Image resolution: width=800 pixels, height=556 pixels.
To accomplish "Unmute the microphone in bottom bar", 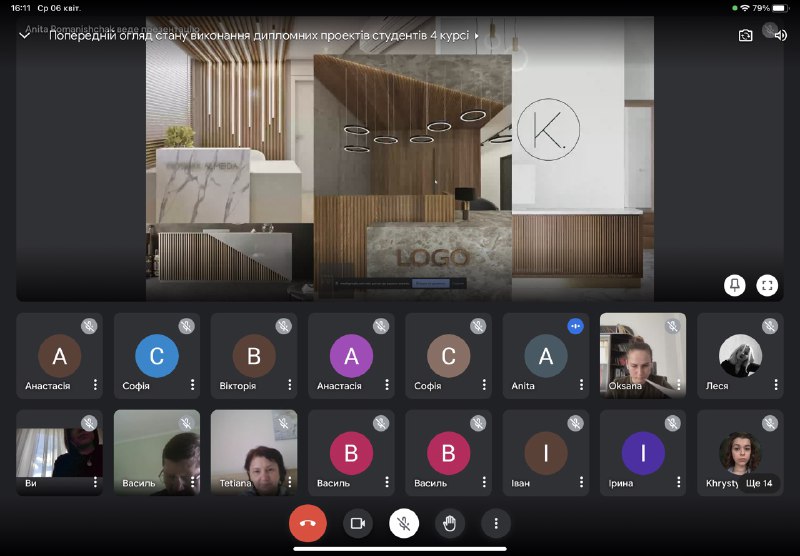I will 404,522.
